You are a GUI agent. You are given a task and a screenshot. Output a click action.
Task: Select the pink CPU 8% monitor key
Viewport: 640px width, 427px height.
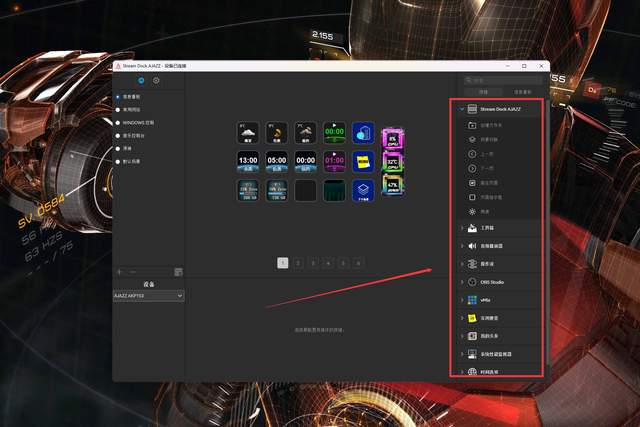(x=393, y=139)
